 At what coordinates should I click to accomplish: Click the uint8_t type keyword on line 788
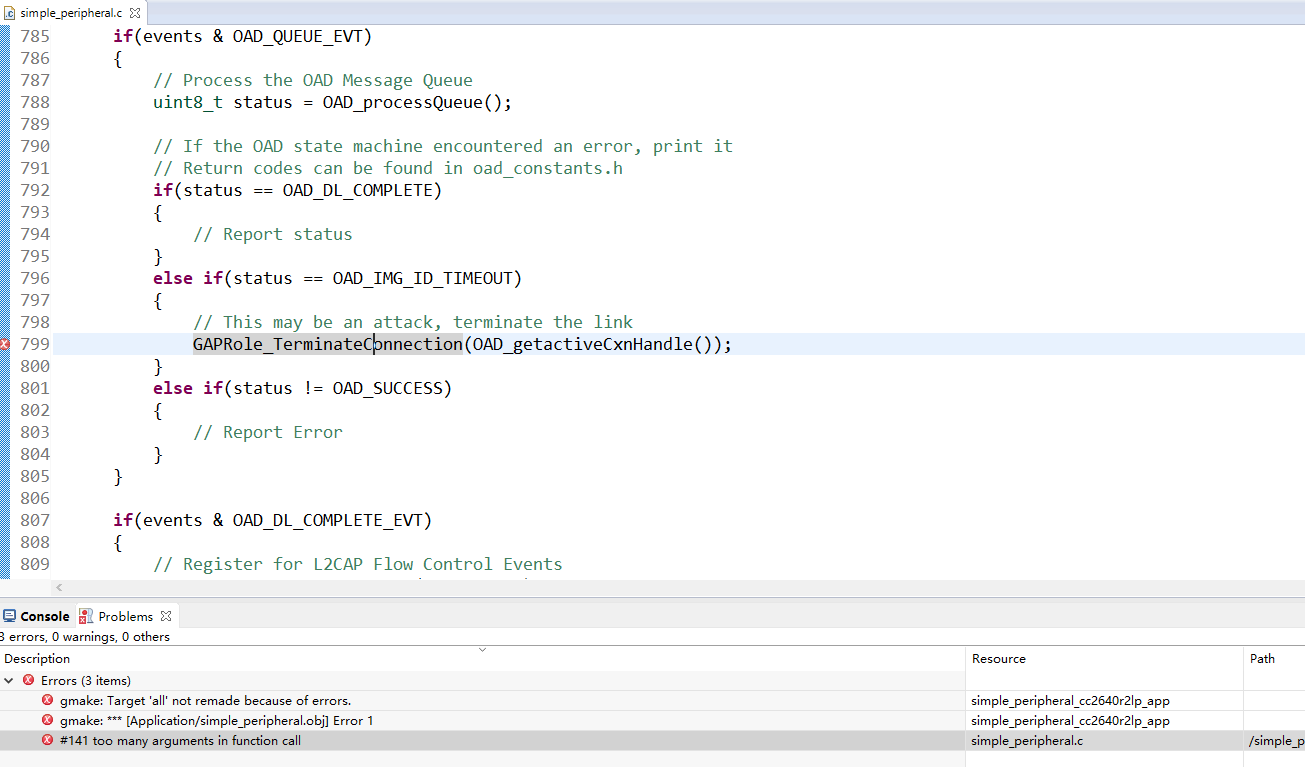(188, 102)
